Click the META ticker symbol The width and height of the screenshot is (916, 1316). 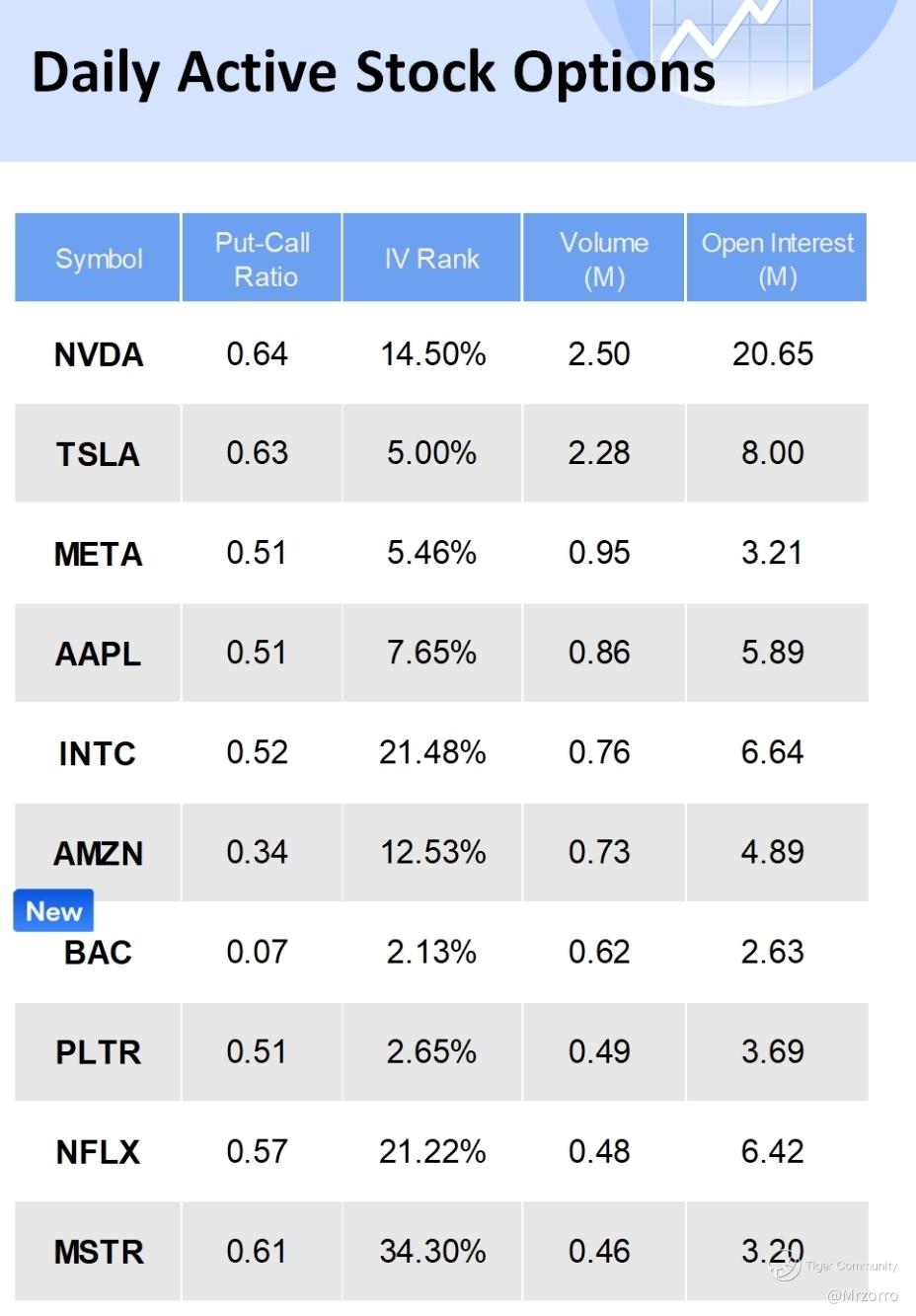[x=98, y=554]
